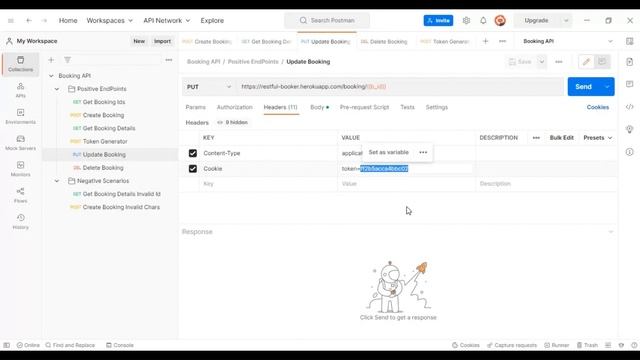The image size is (640, 360).
Task: Switch to the Body tab
Action: (x=319, y=107)
